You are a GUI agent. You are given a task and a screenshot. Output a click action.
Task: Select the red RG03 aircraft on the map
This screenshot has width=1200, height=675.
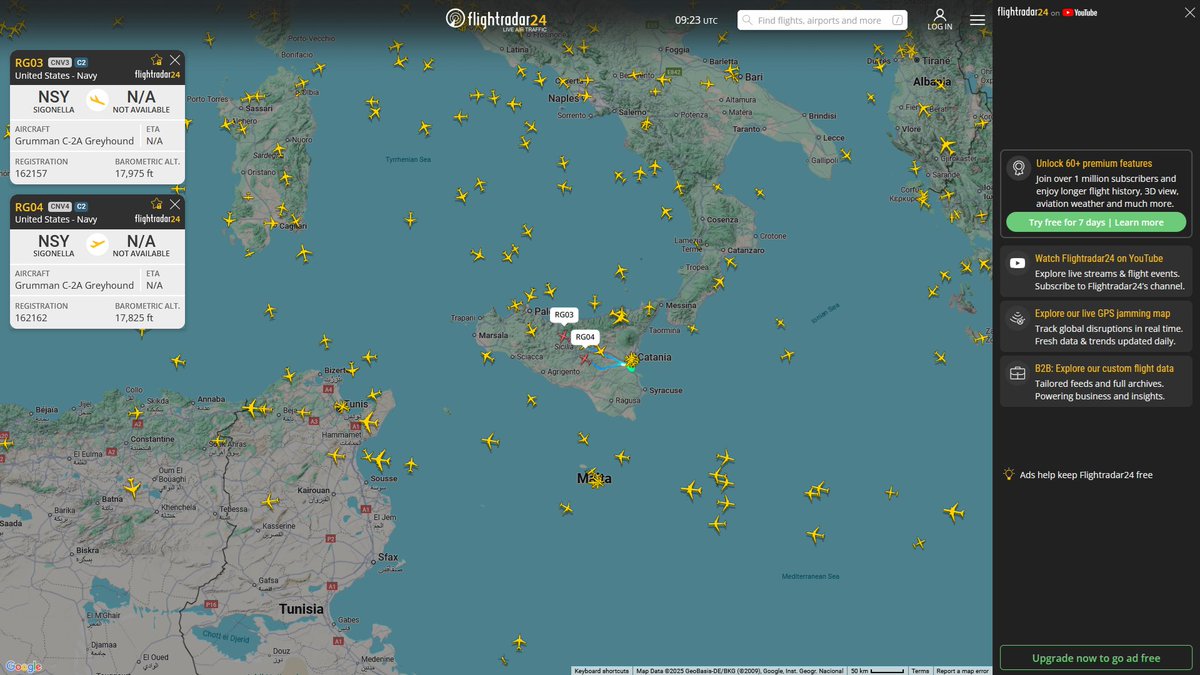565,336
